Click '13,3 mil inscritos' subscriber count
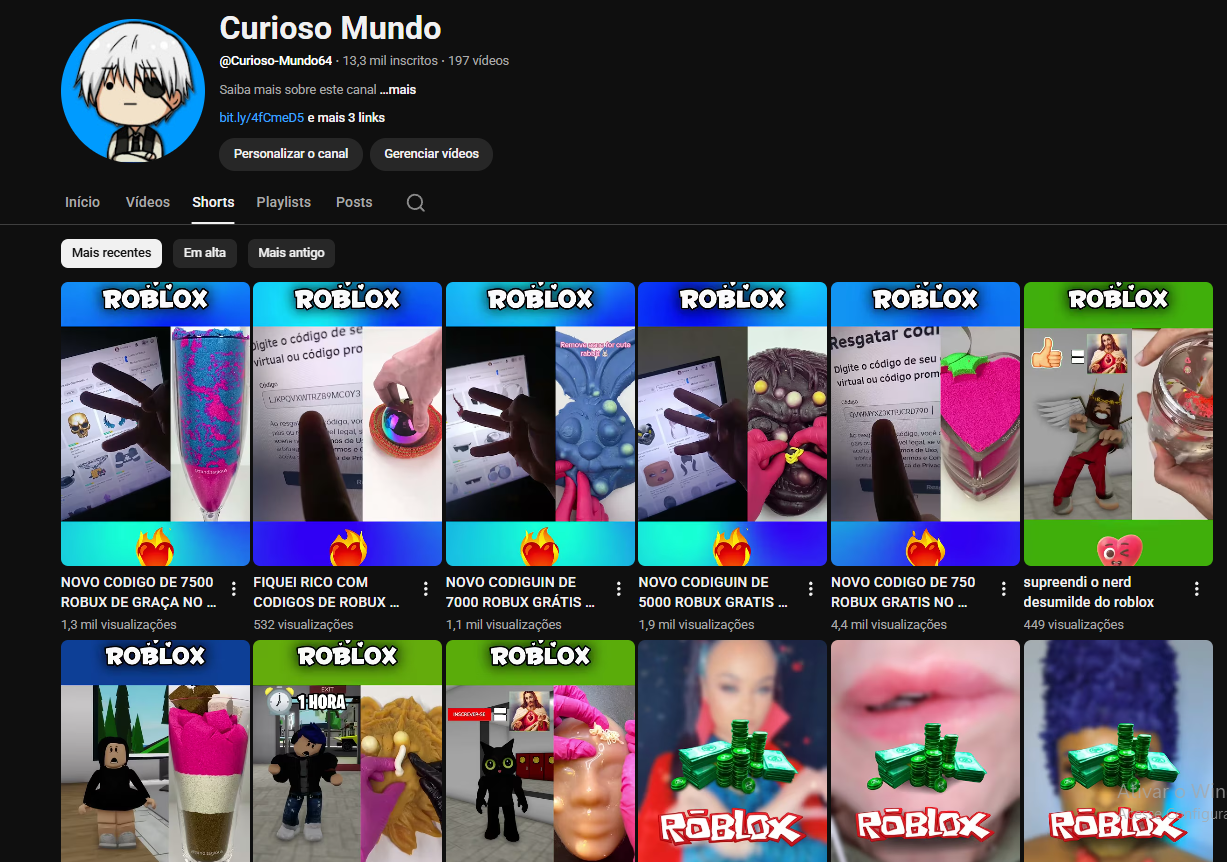This screenshot has width=1227, height=862. (x=390, y=61)
